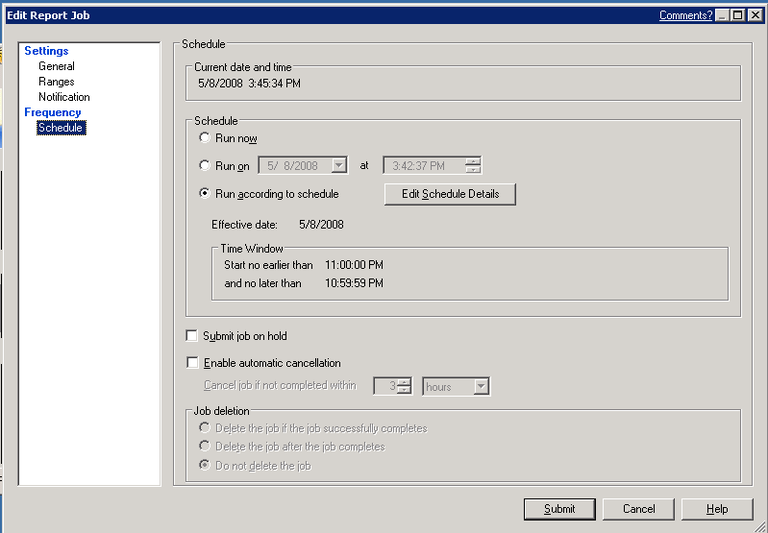768x533 pixels.
Task: Cancel the report job edit
Action: (x=638, y=509)
